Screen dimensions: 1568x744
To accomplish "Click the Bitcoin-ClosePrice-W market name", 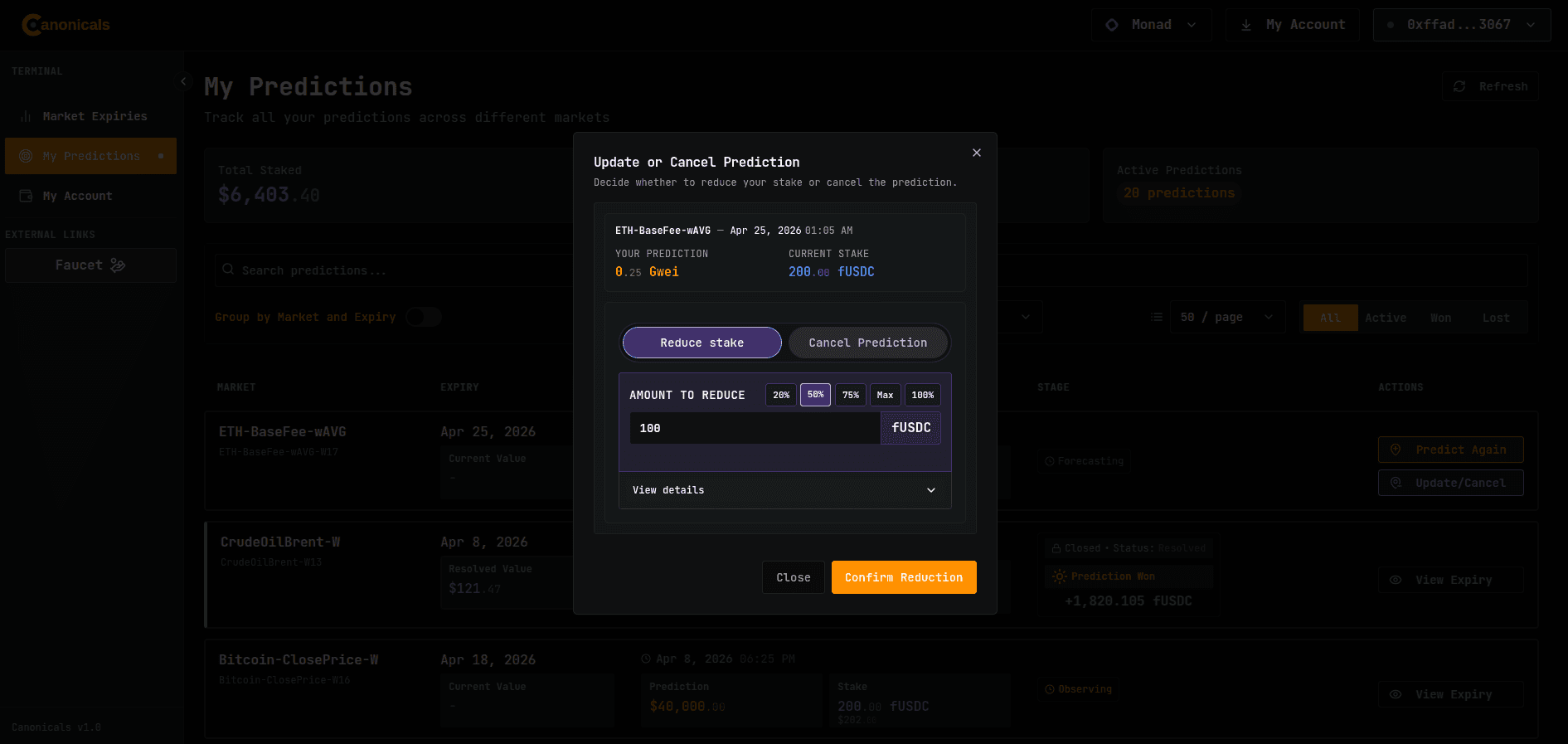I will click(299, 659).
